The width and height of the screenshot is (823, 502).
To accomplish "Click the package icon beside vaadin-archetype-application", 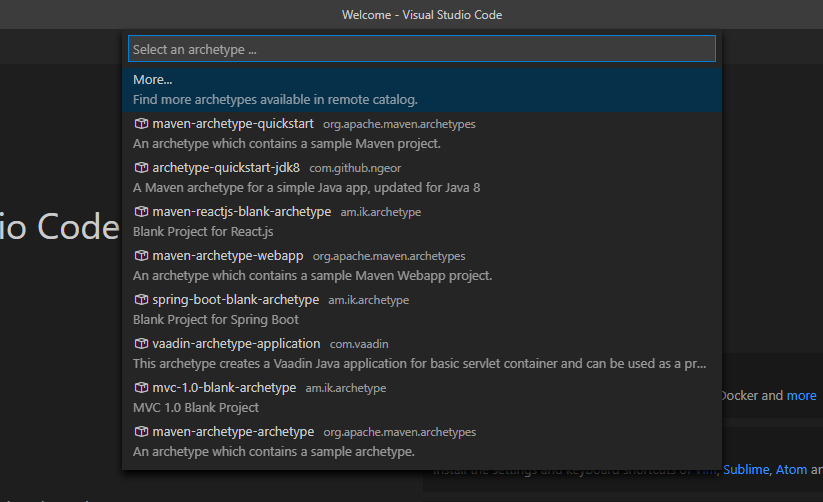I will [x=141, y=344].
